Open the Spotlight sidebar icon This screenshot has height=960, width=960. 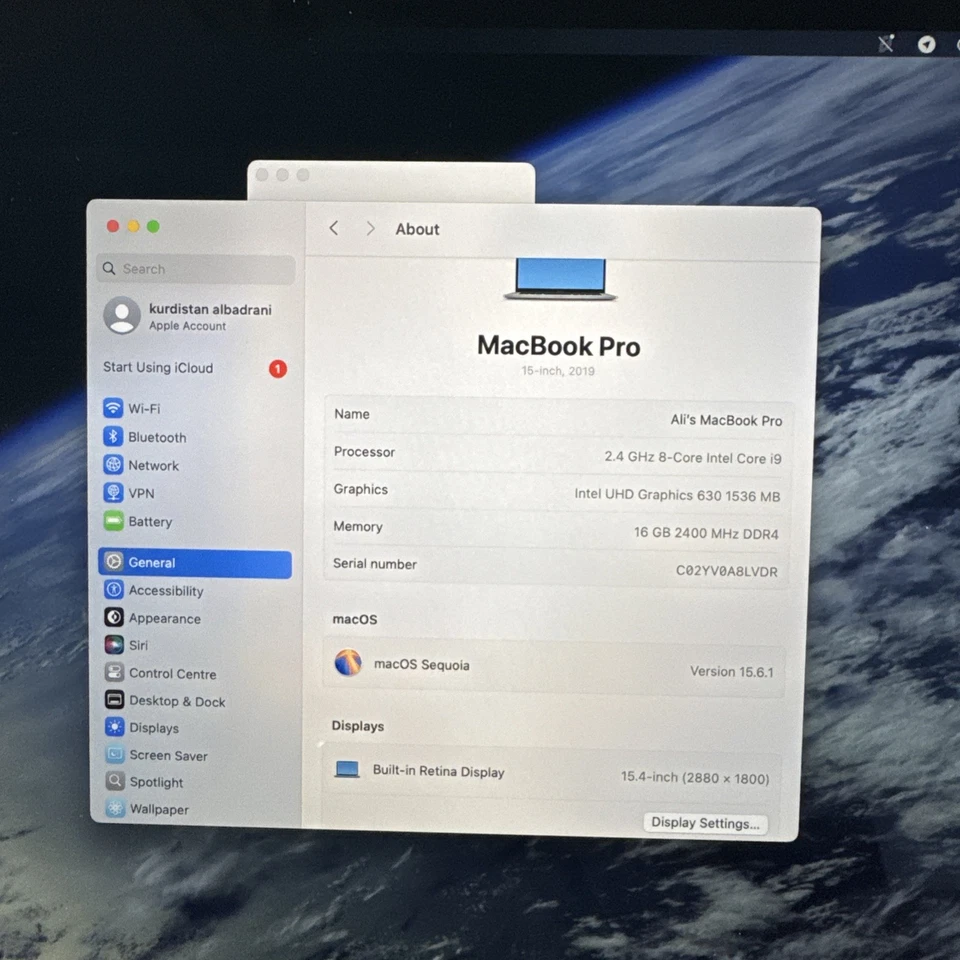pos(115,781)
